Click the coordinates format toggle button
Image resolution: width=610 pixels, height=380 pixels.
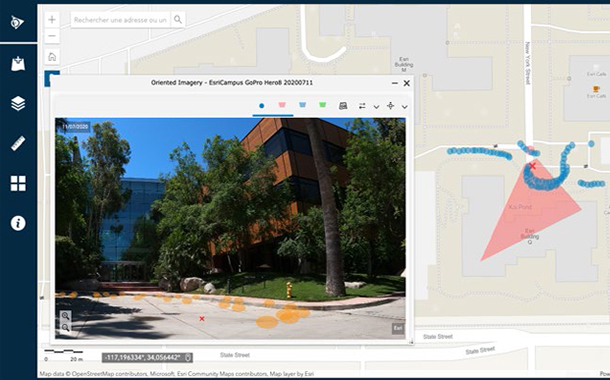point(188,357)
